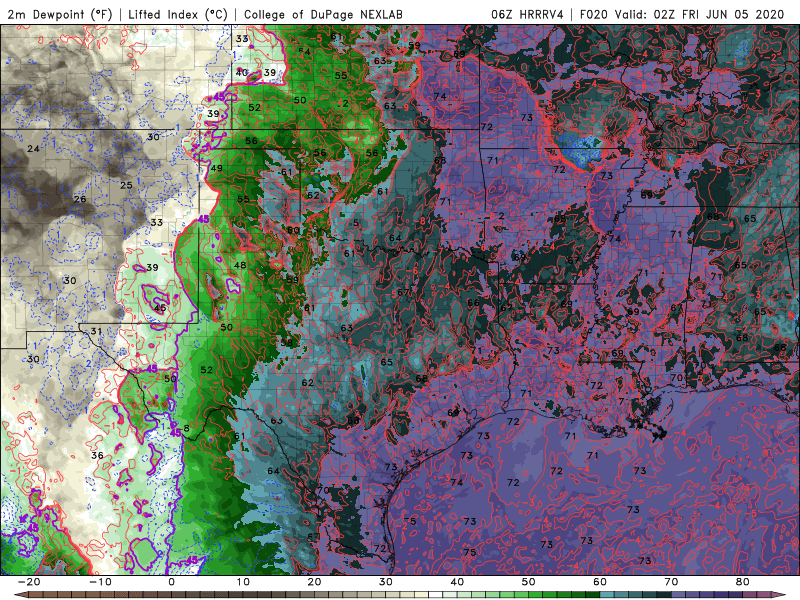Screen dimensions: 800x600
Task: Click the 'Lifted Index (°C)' title label
Action: (178, 14)
